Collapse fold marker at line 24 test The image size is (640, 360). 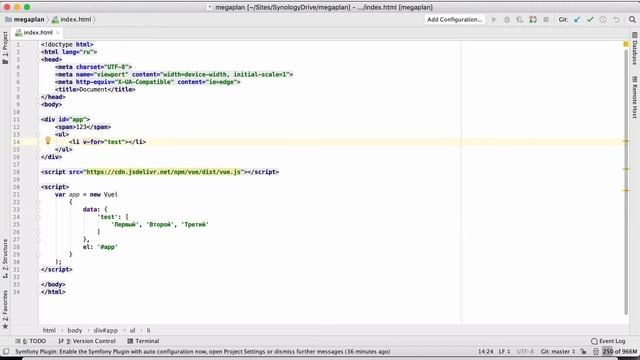pyautogui.click(x=38, y=217)
